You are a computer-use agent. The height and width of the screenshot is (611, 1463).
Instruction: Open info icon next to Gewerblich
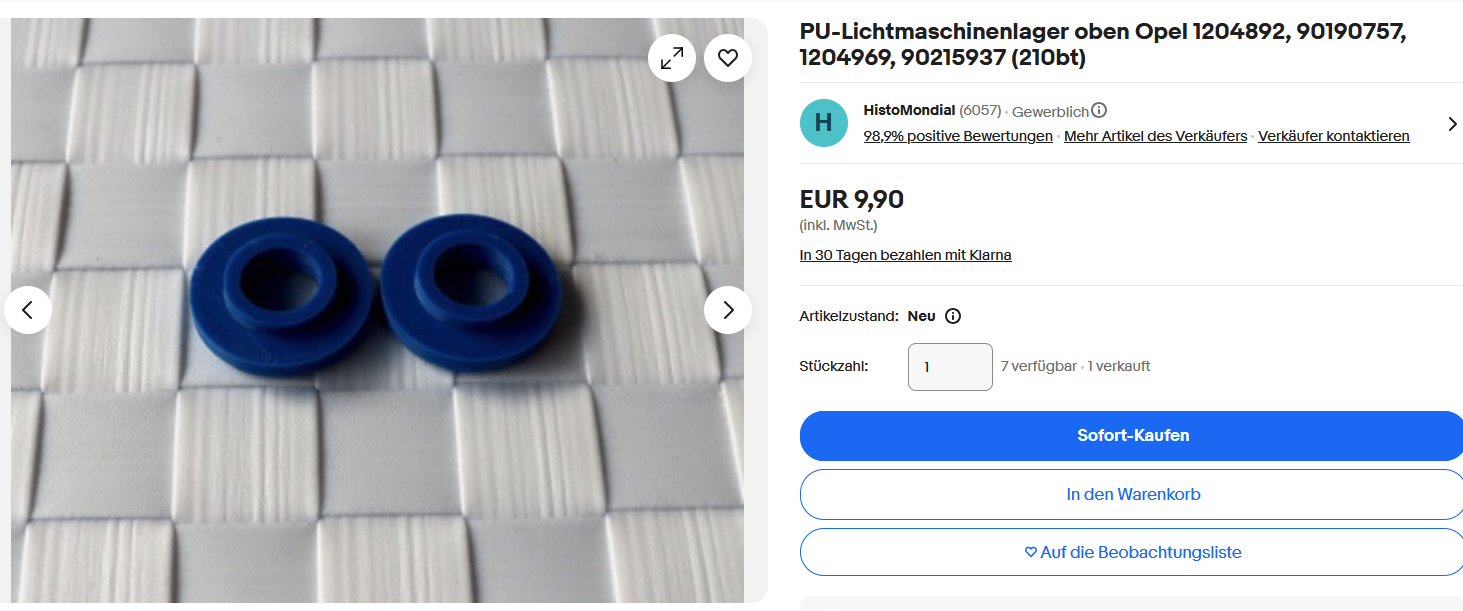[x=1099, y=111]
